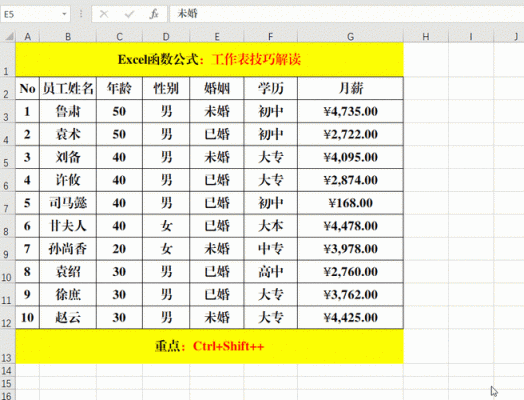
Task: Select the cell containing 袁绍
Action: click(68, 272)
